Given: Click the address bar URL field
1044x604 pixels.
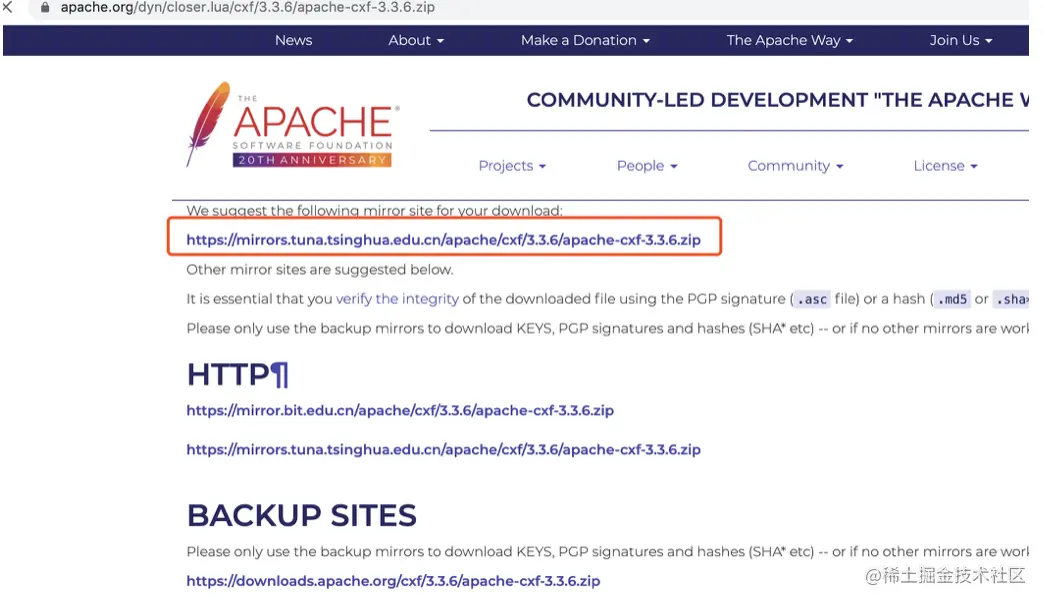Looking at the screenshot, I should tap(248, 8).
